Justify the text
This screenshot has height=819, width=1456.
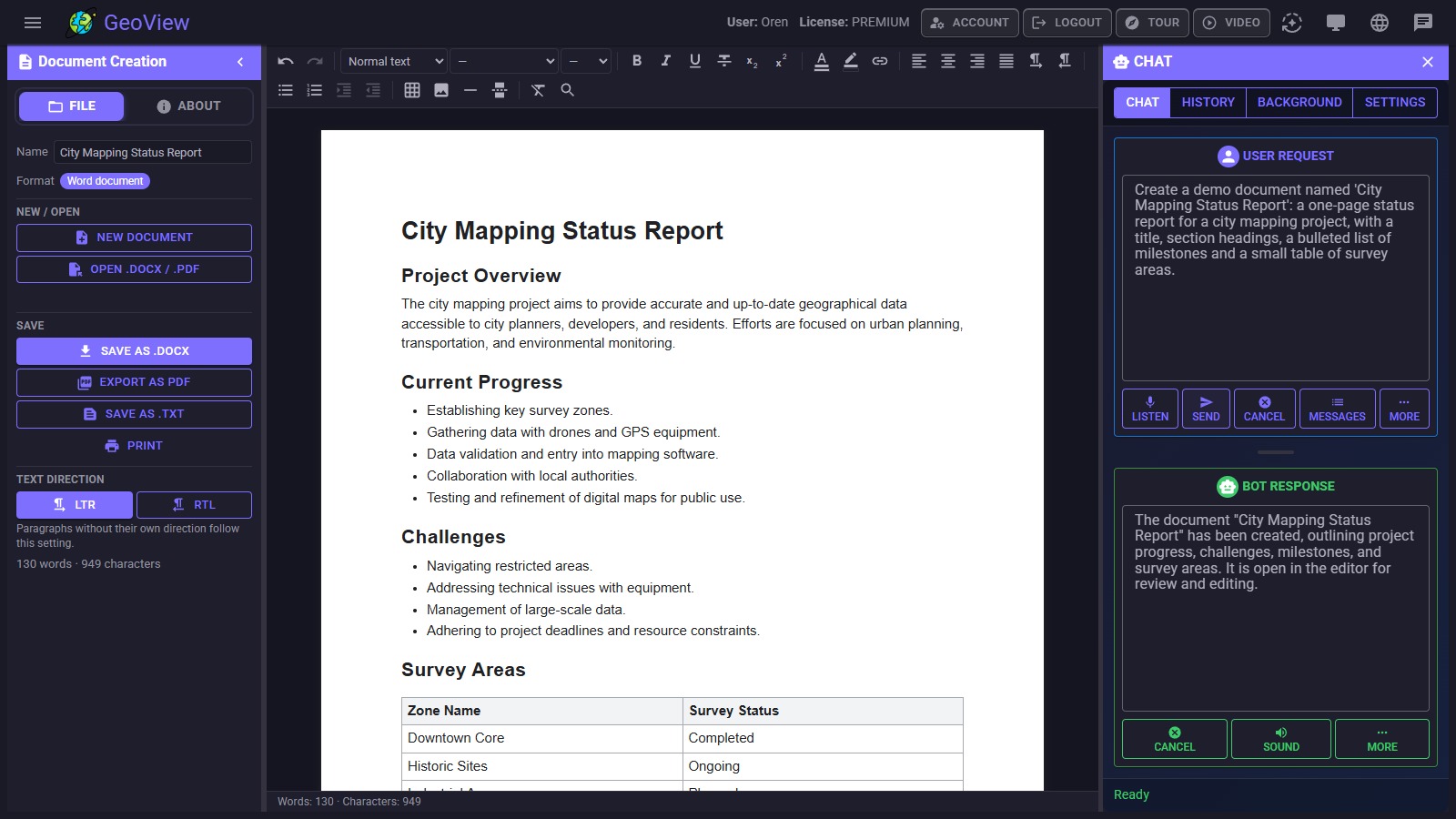tap(1006, 61)
